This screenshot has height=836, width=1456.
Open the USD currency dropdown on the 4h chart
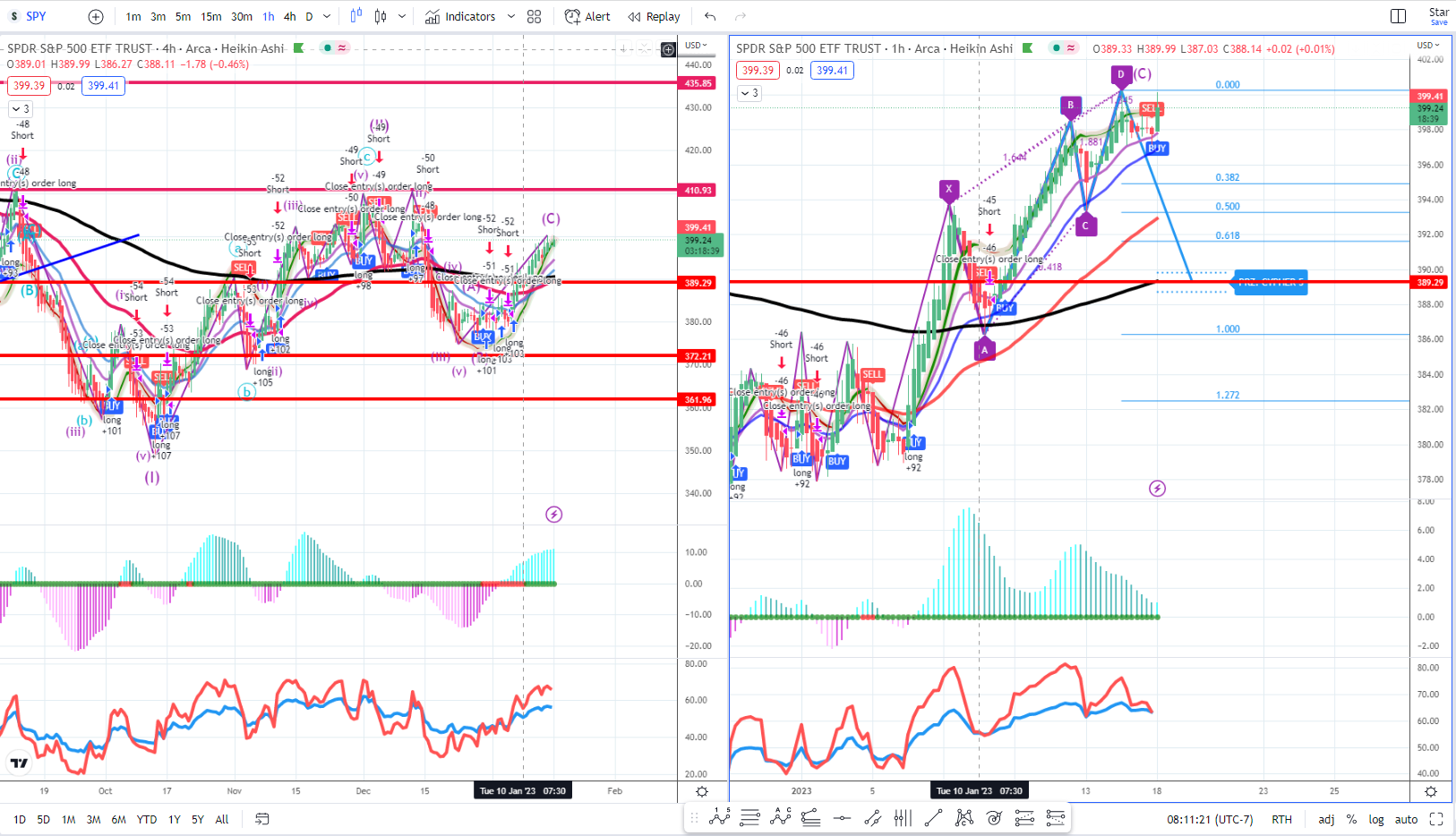(696, 46)
